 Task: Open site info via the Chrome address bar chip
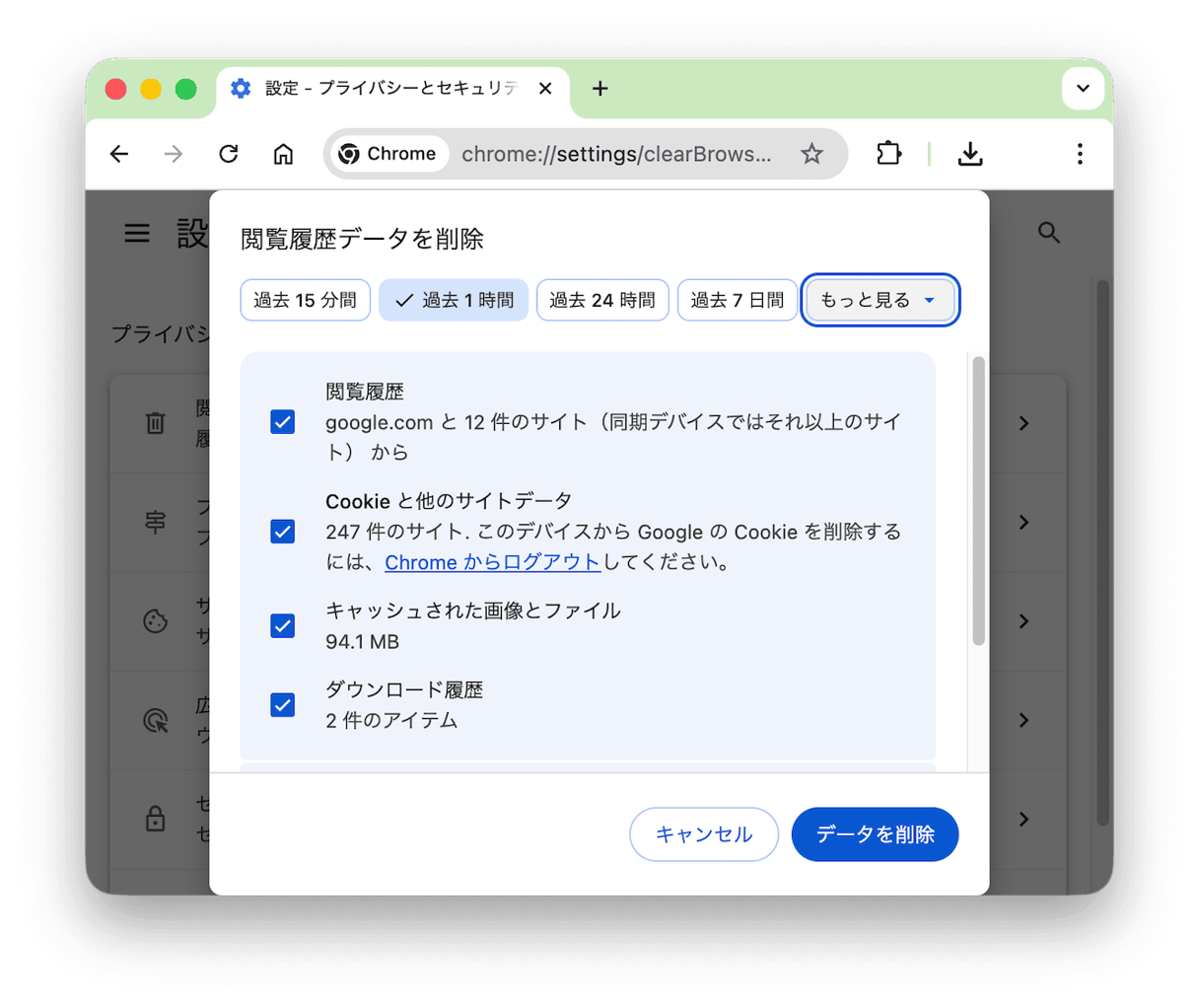tap(388, 154)
